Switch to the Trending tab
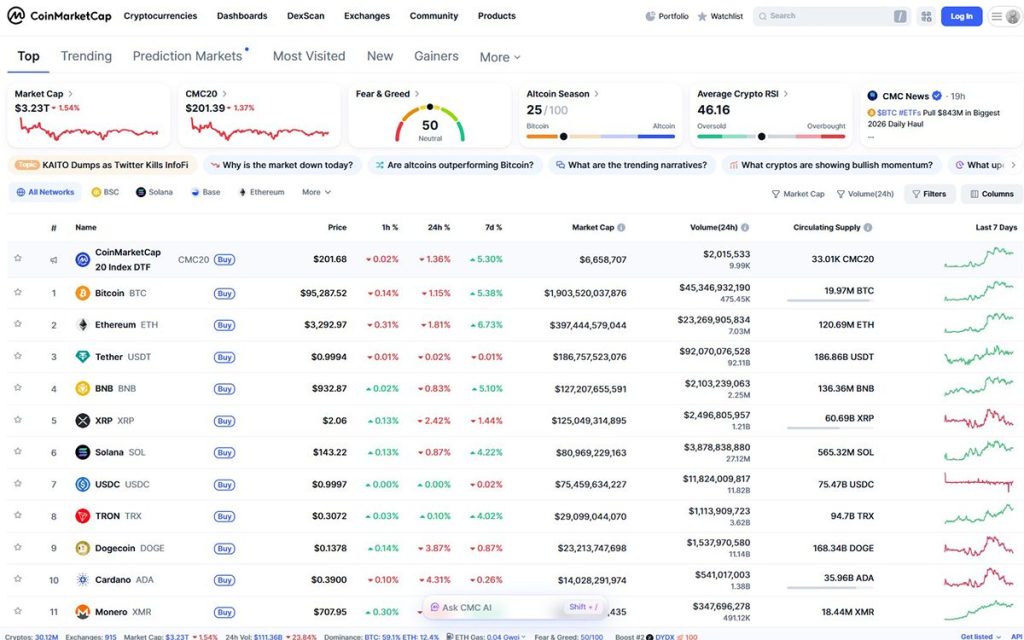The height and width of the screenshot is (640, 1024). point(86,56)
